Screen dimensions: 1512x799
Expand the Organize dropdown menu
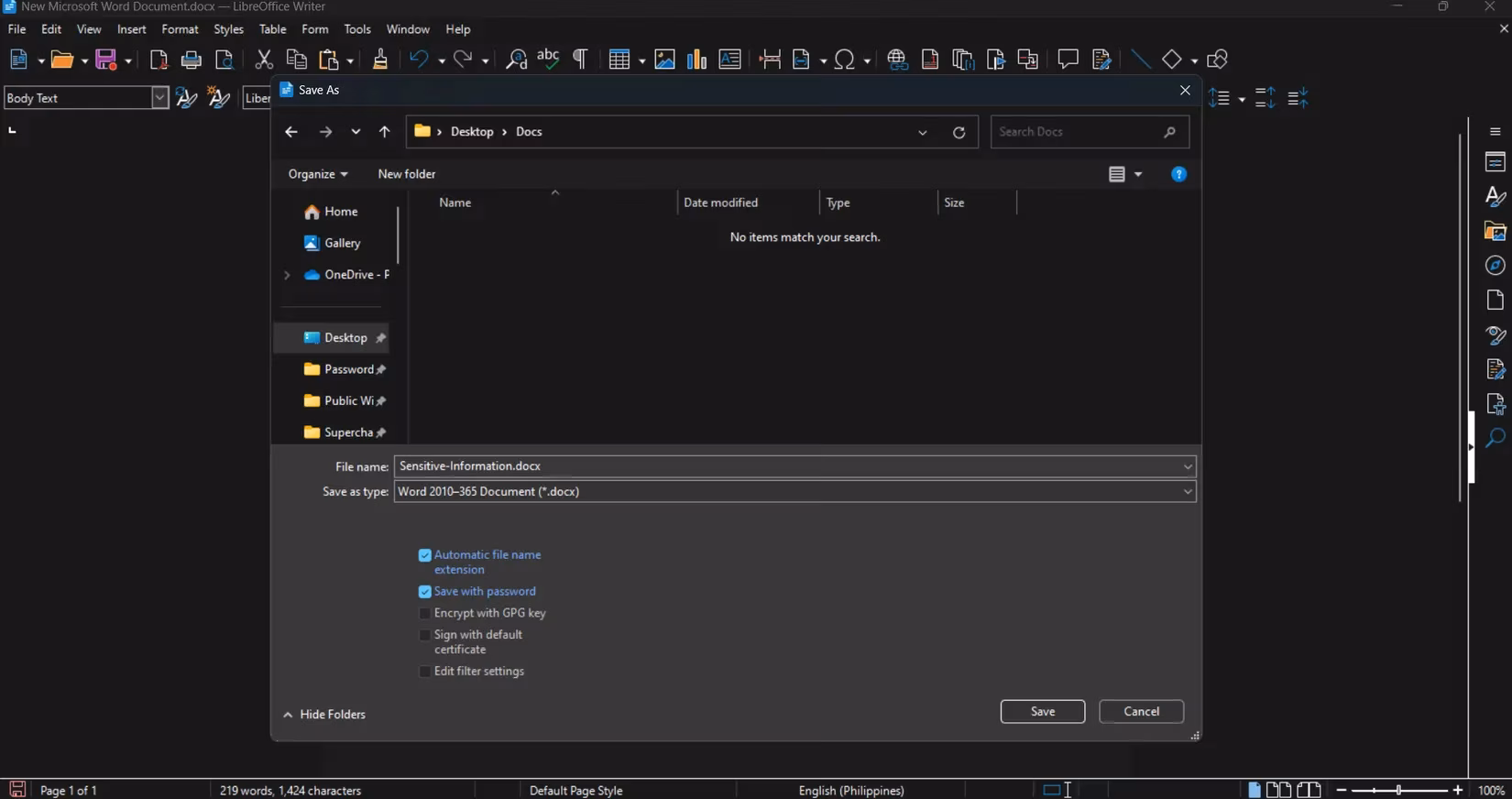[317, 174]
